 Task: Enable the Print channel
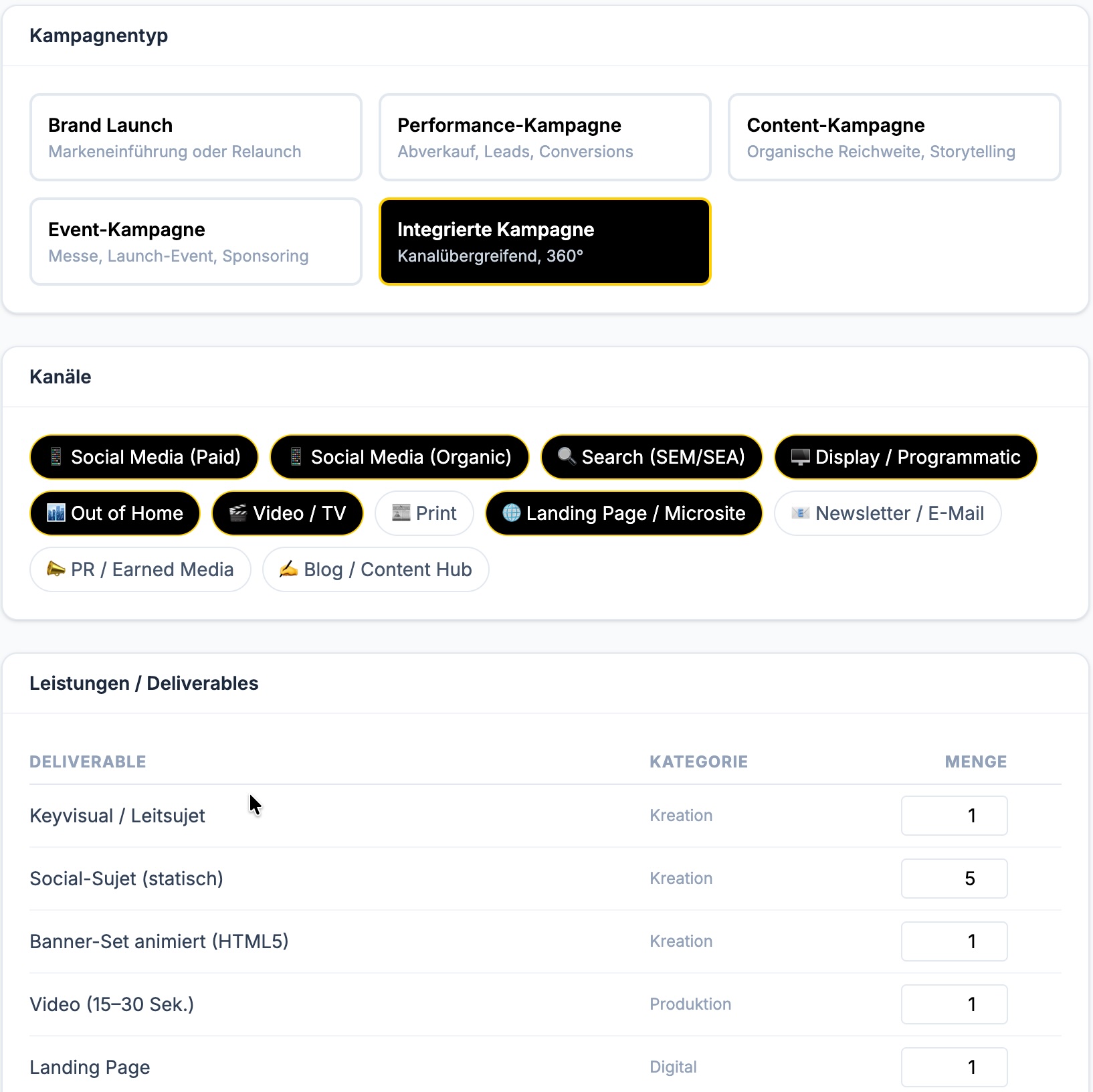[424, 513]
